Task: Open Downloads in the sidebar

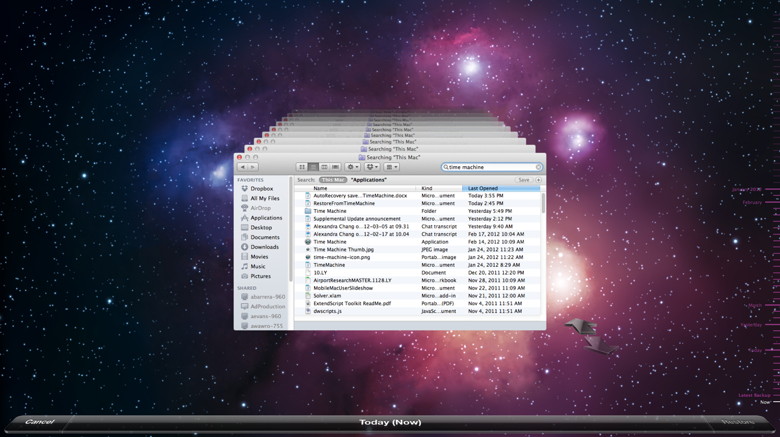Action: [262, 247]
